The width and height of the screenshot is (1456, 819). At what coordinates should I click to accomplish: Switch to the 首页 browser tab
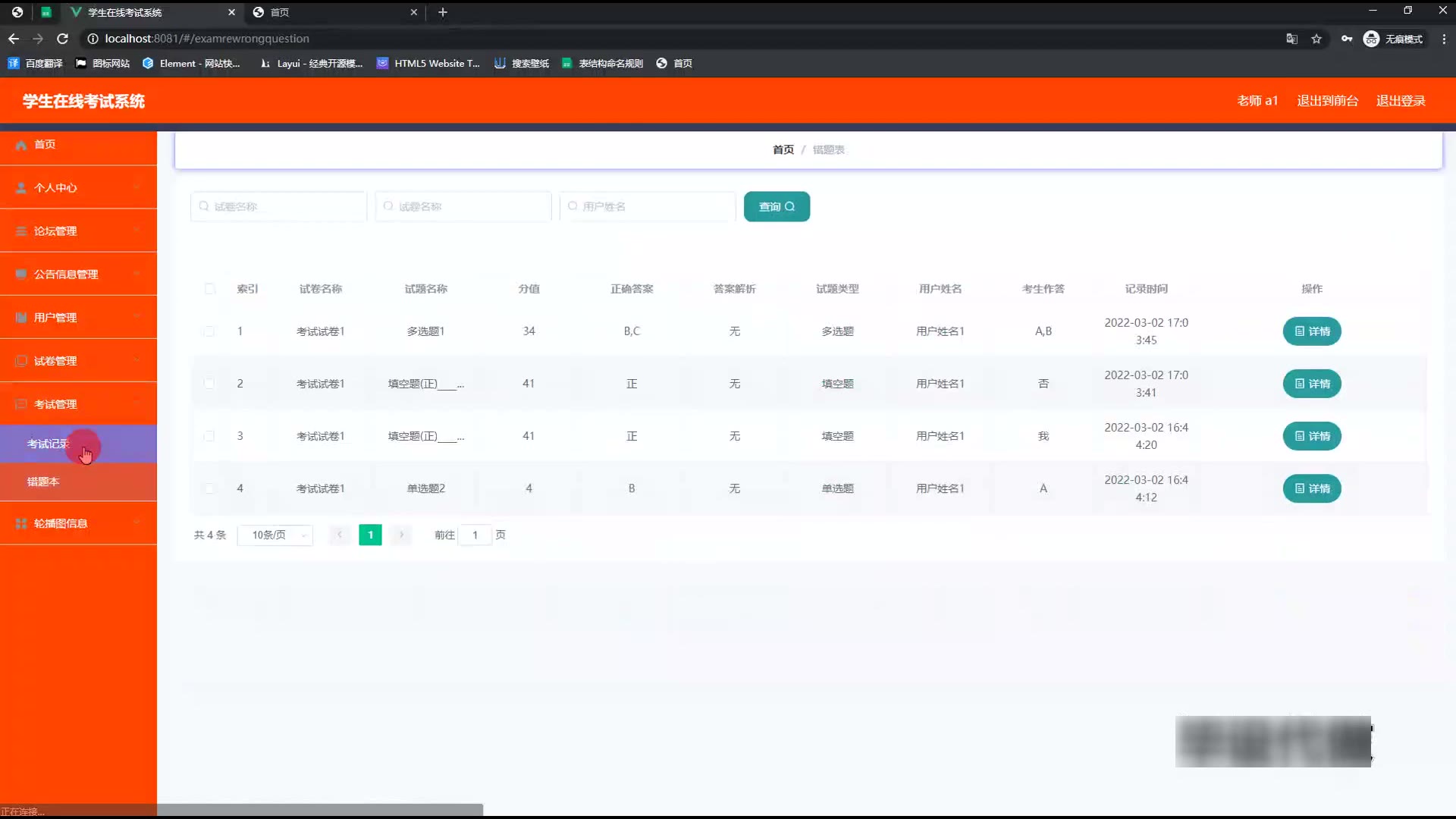click(x=335, y=12)
